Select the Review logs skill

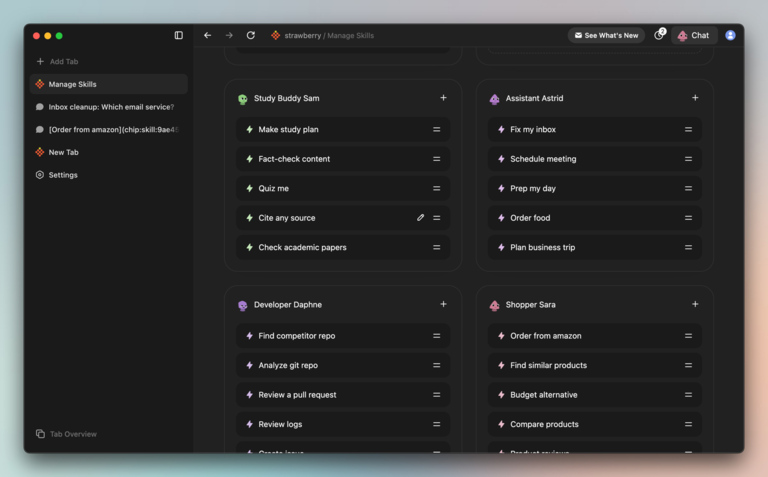343,424
